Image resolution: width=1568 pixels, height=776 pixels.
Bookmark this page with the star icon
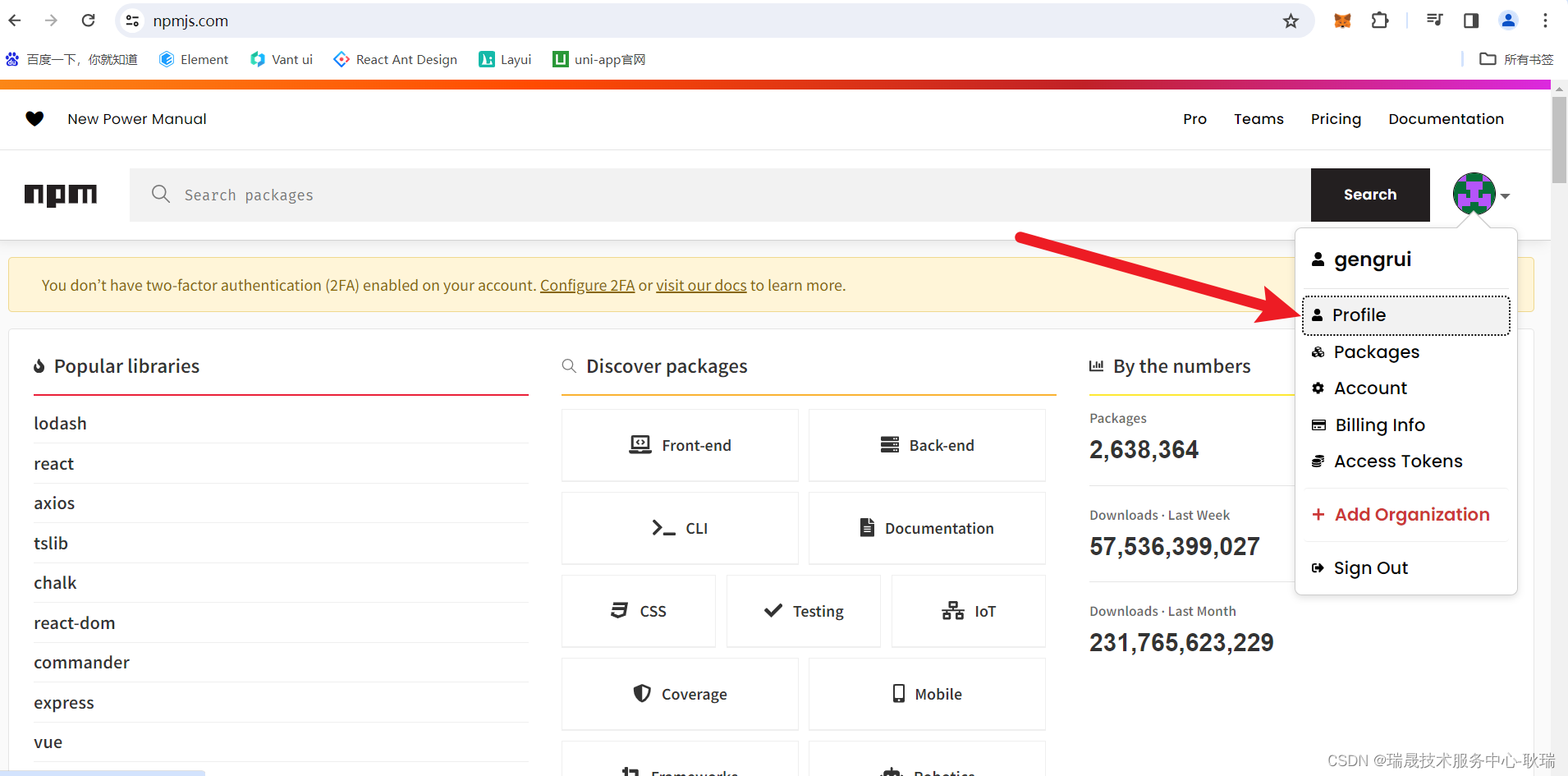(x=1291, y=21)
